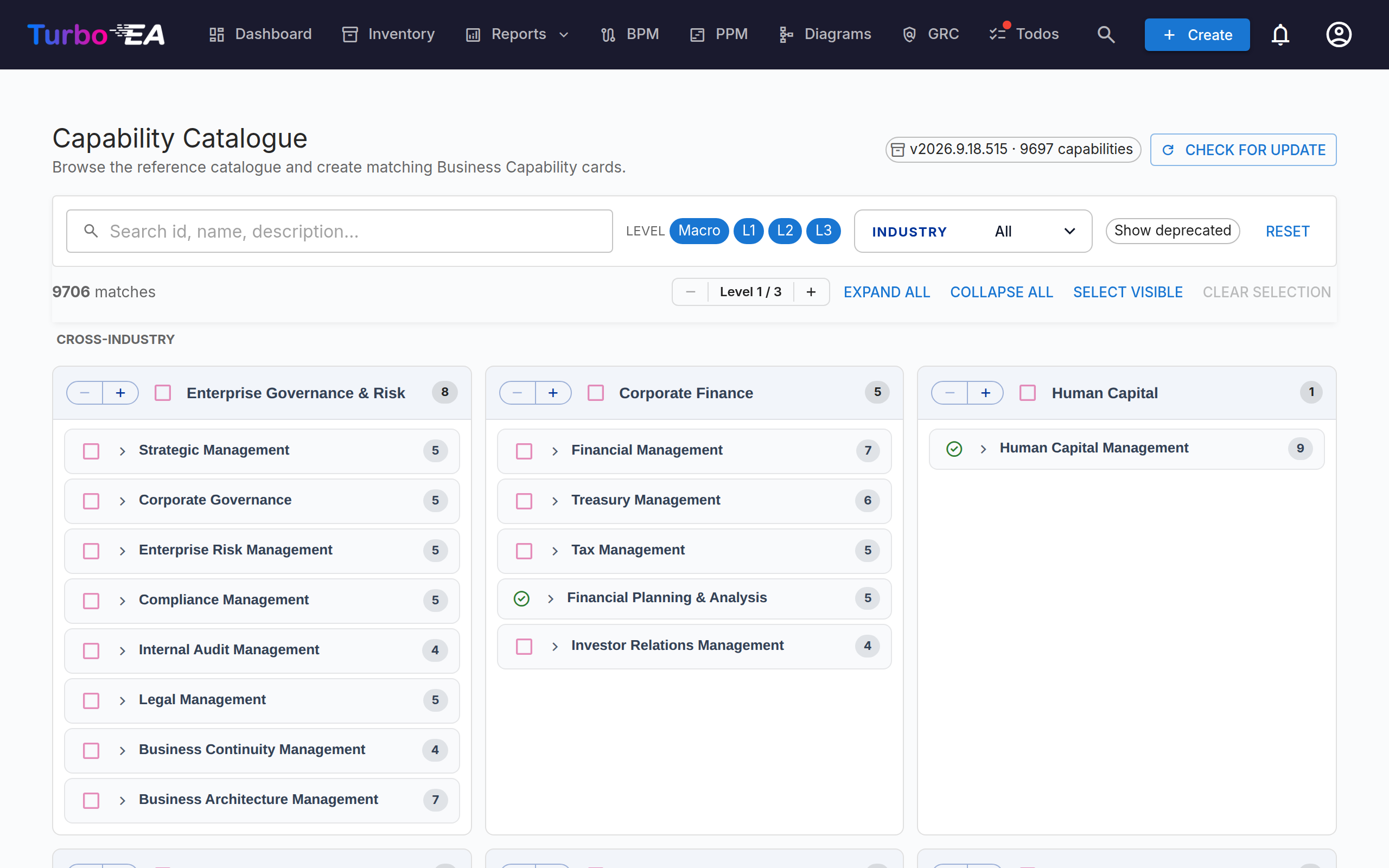Viewport: 1389px width, 868px height.
Task: Click the plus icon in the Human Capital header
Action: pyautogui.click(x=985, y=393)
